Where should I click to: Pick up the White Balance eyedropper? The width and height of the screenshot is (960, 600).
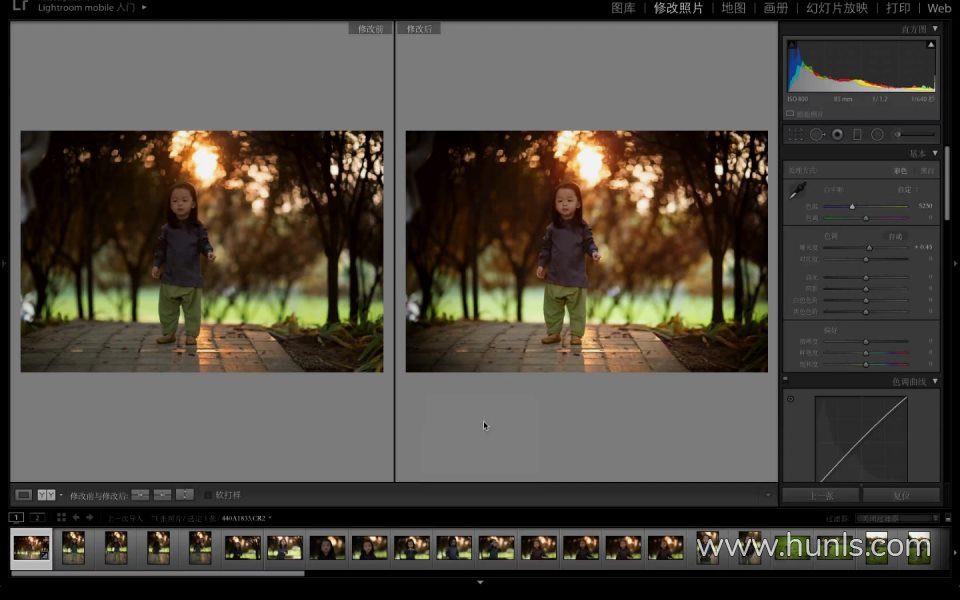pos(798,190)
